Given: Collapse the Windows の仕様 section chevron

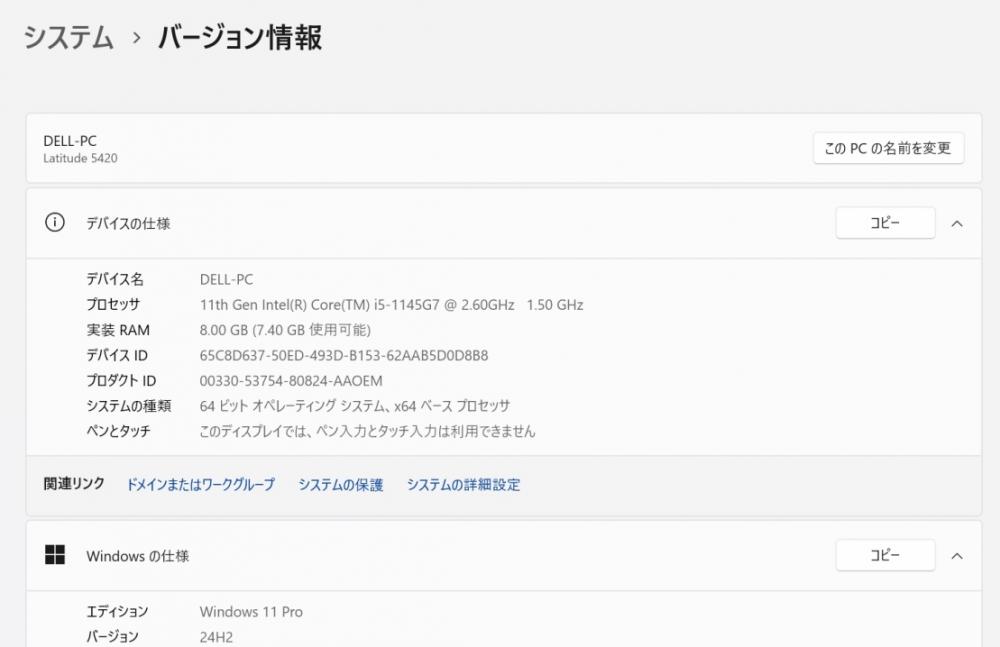Looking at the screenshot, I should coord(957,556).
